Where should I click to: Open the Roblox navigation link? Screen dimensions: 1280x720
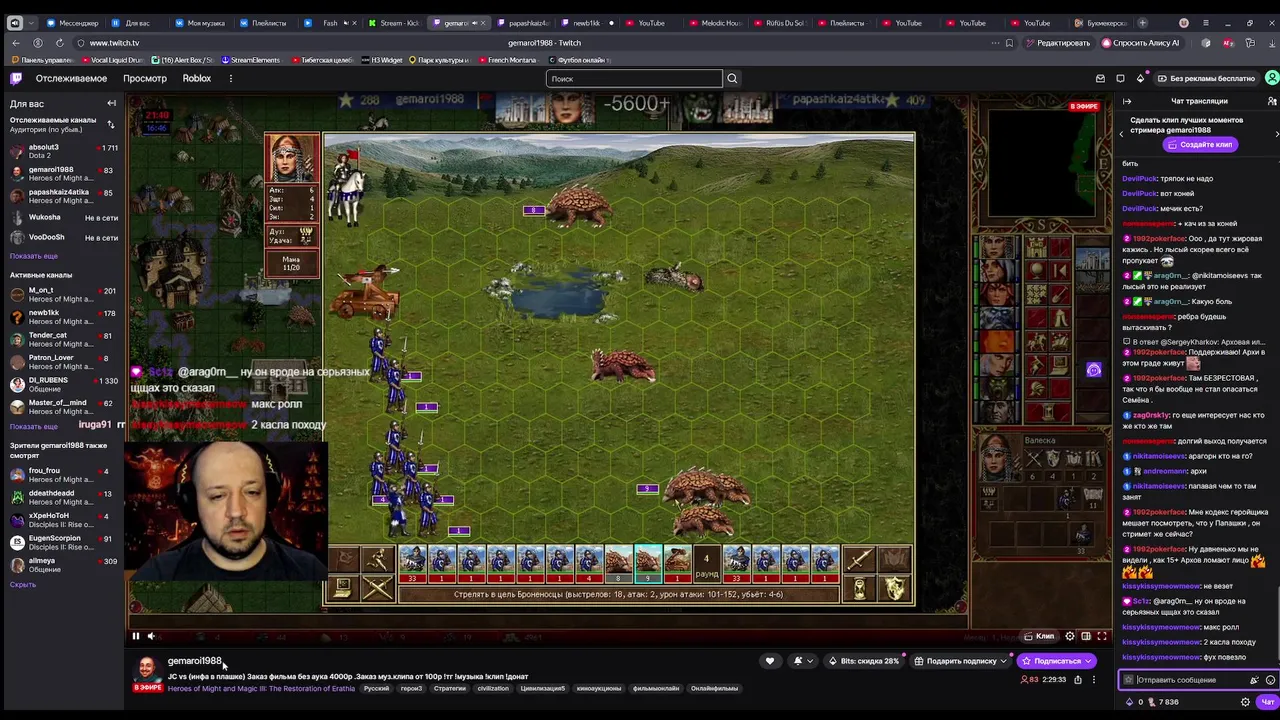click(197, 78)
